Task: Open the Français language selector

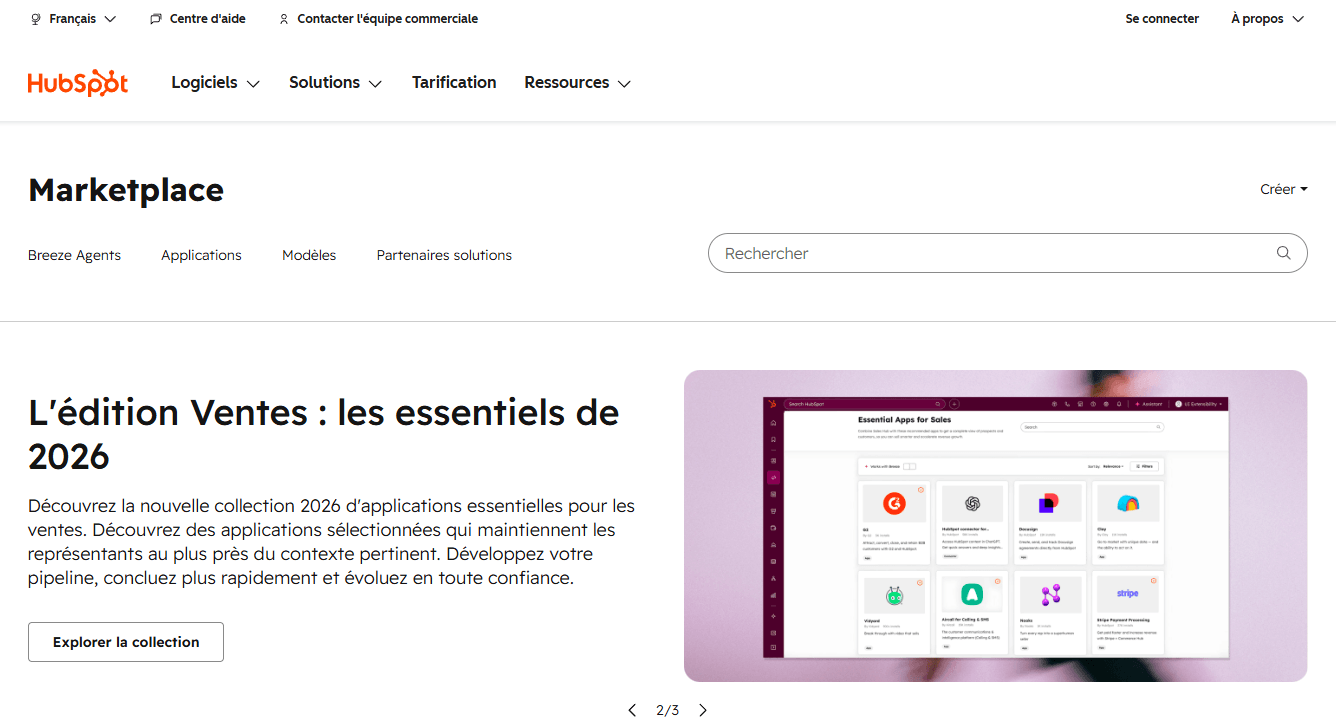Action: pos(73,19)
